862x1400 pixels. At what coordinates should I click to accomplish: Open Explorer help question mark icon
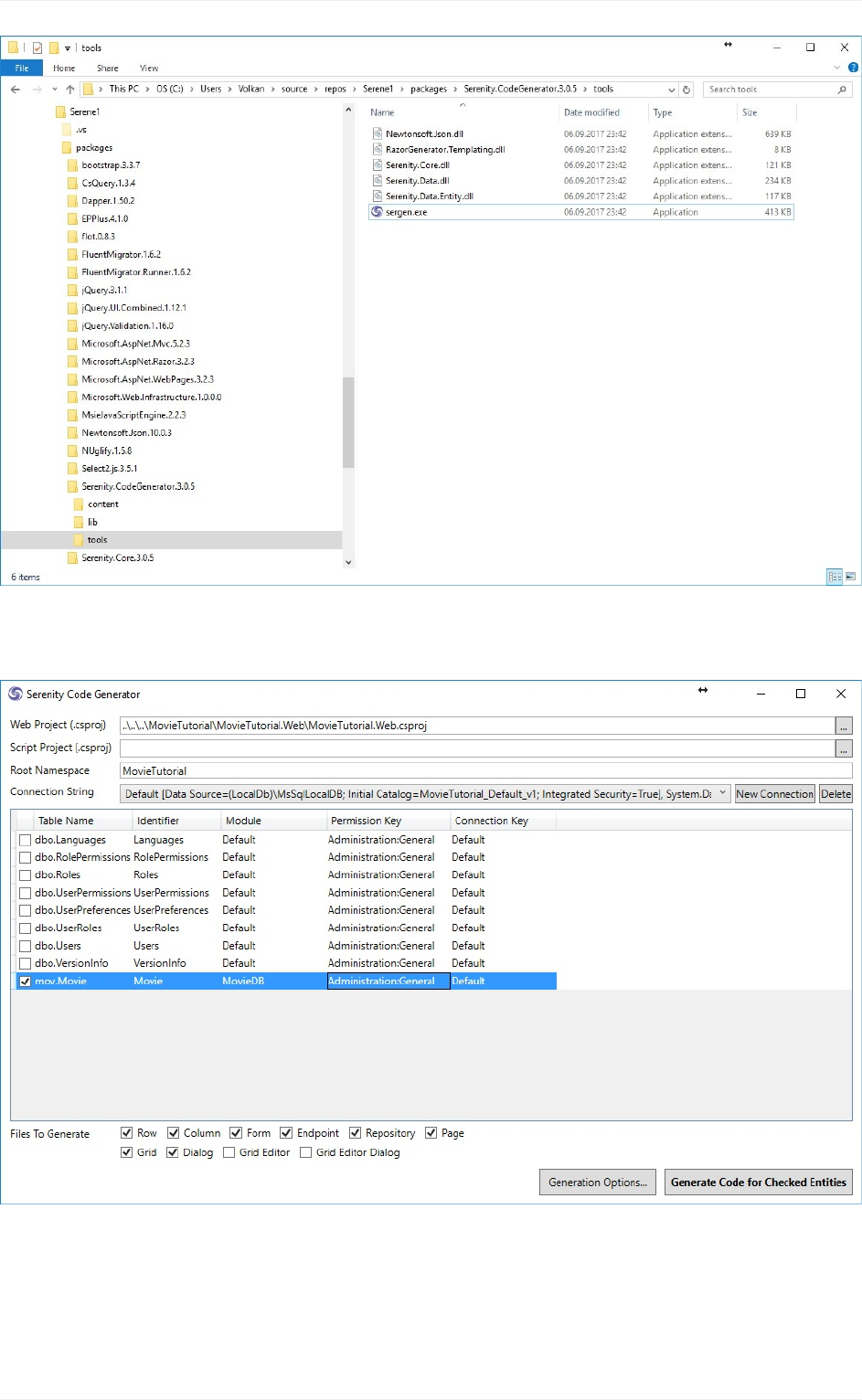(853, 68)
